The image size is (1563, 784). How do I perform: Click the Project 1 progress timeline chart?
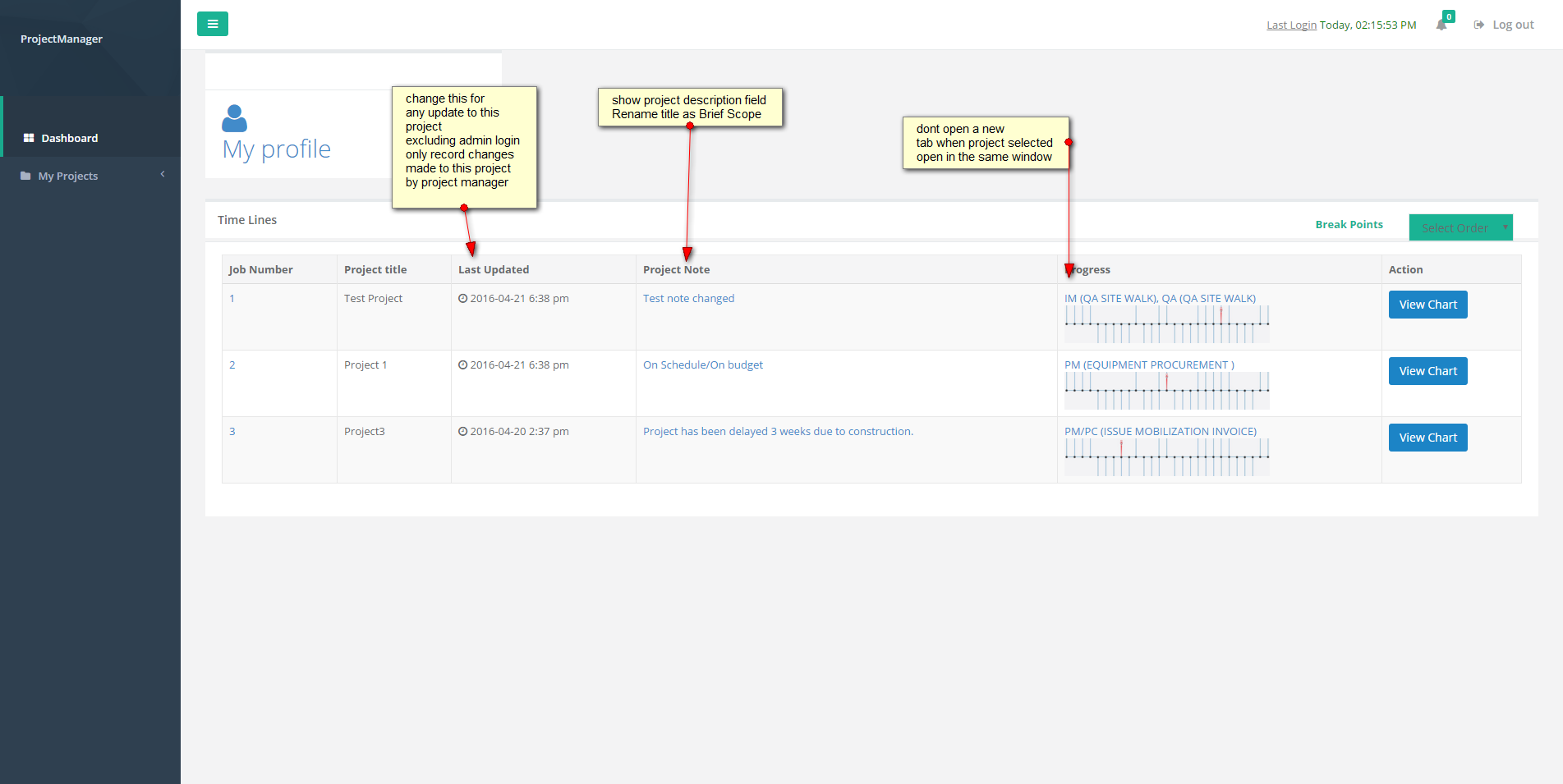point(1167,391)
